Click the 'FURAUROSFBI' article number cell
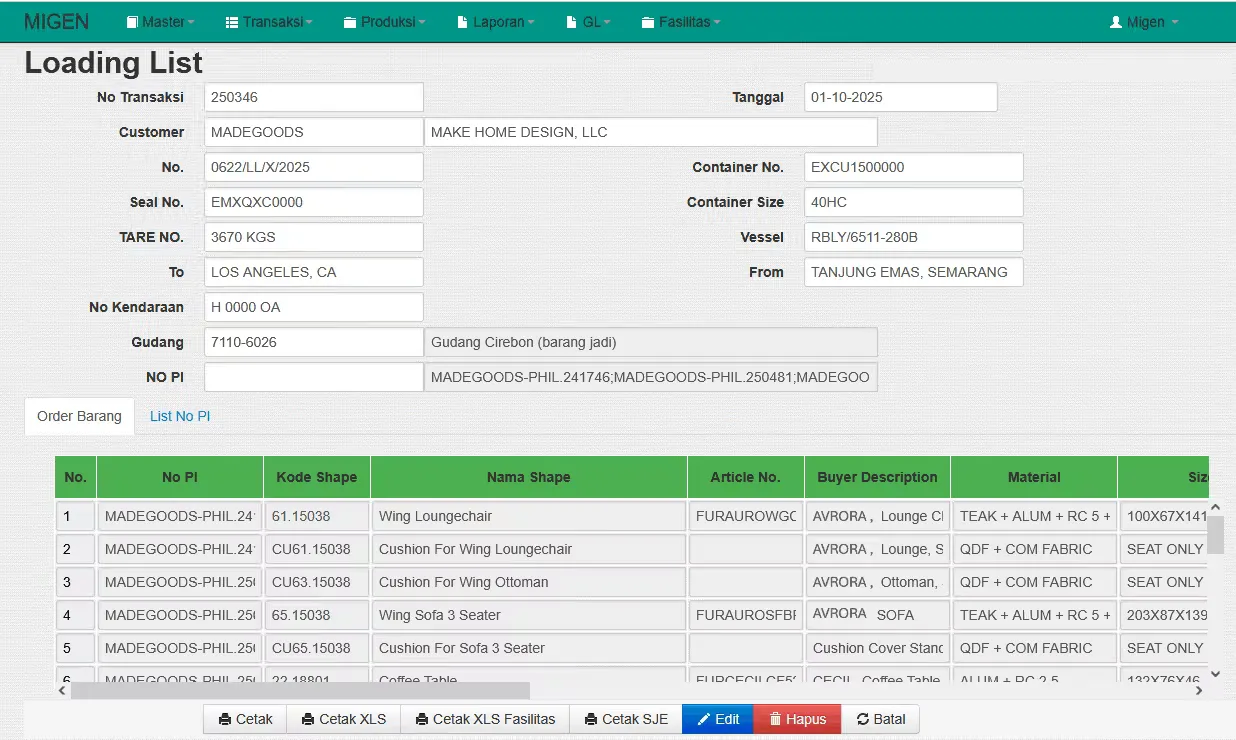 pos(746,615)
